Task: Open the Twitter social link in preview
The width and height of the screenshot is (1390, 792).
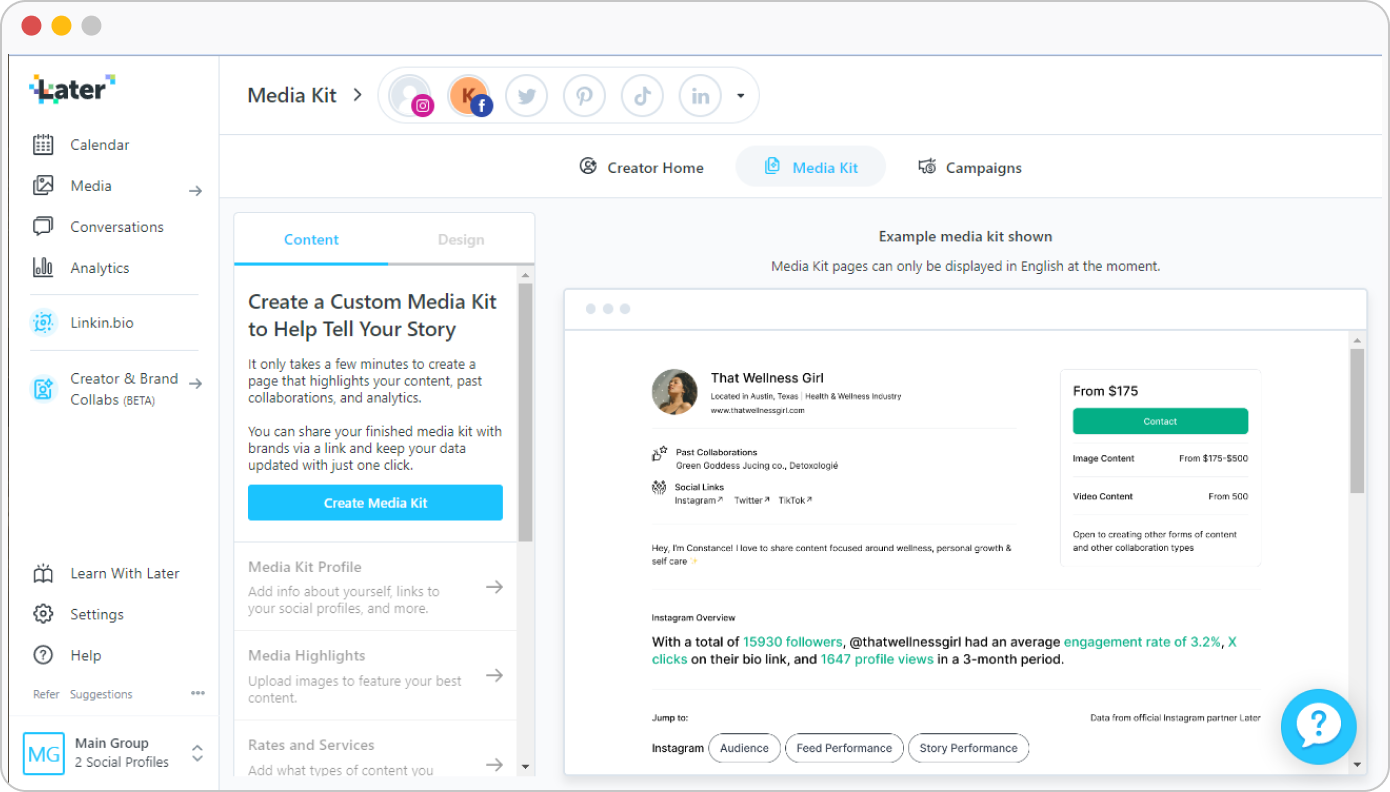Action: [x=752, y=500]
